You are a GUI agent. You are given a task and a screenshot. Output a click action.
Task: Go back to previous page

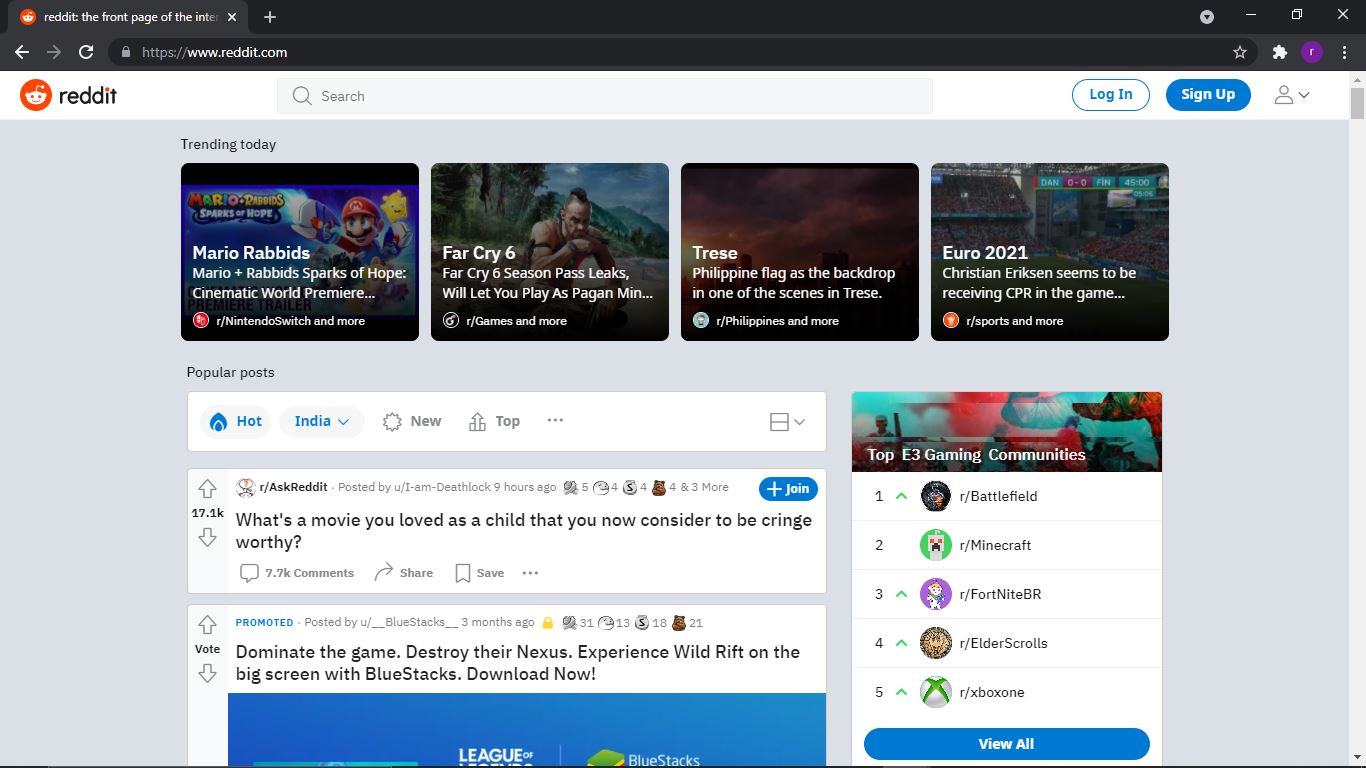22,52
